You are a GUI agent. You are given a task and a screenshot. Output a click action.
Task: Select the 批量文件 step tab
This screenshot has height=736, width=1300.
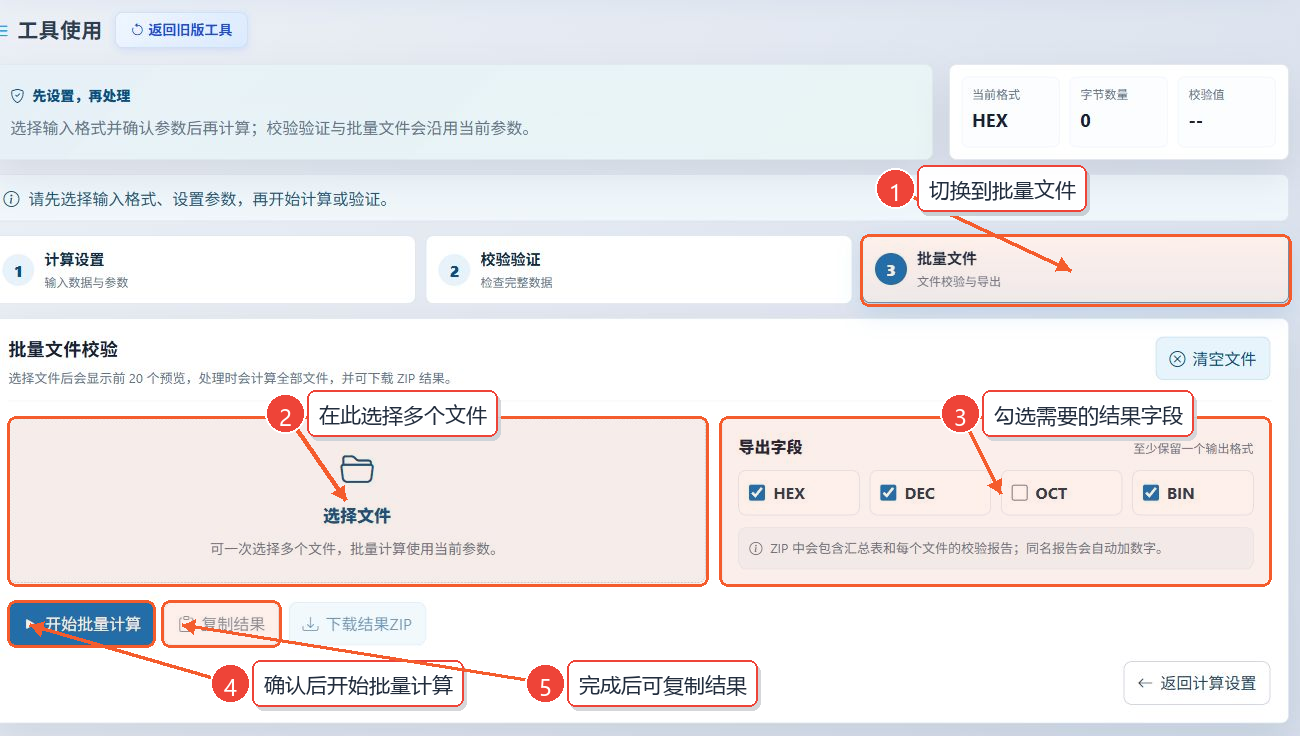(x=1075, y=270)
